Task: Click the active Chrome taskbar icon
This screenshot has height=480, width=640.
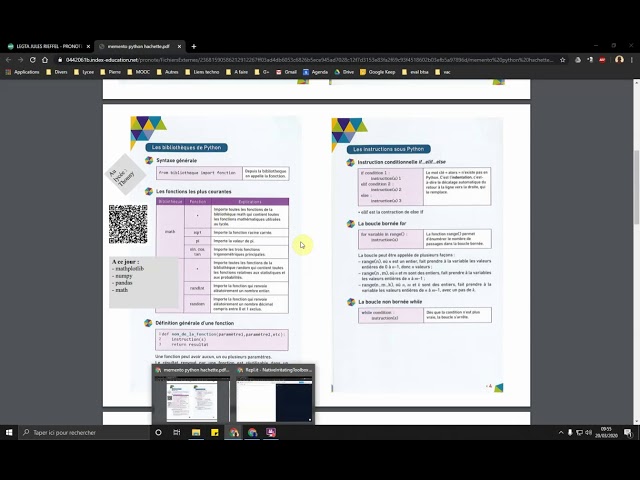Action: coord(233,432)
